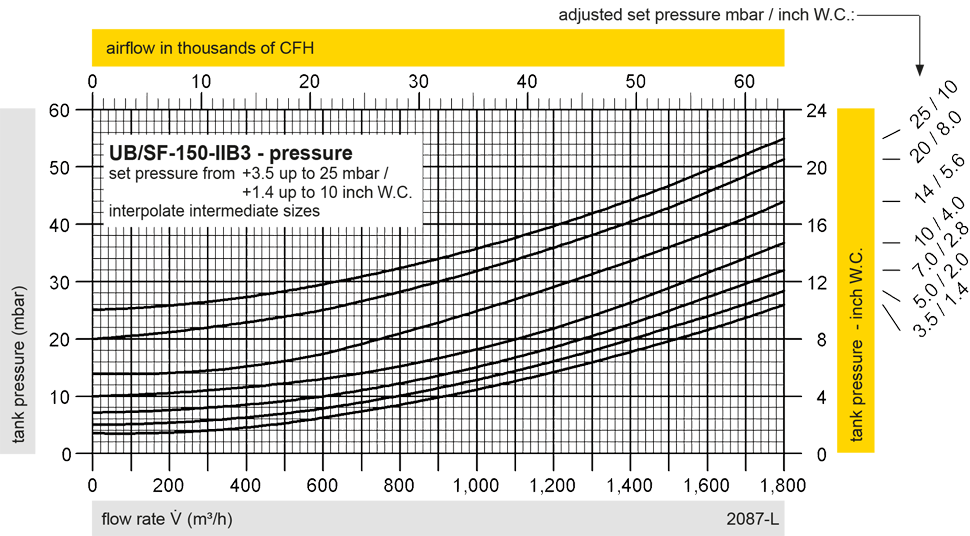Click the '2087-L' chart reference code
970x536 pixels.
752,519
